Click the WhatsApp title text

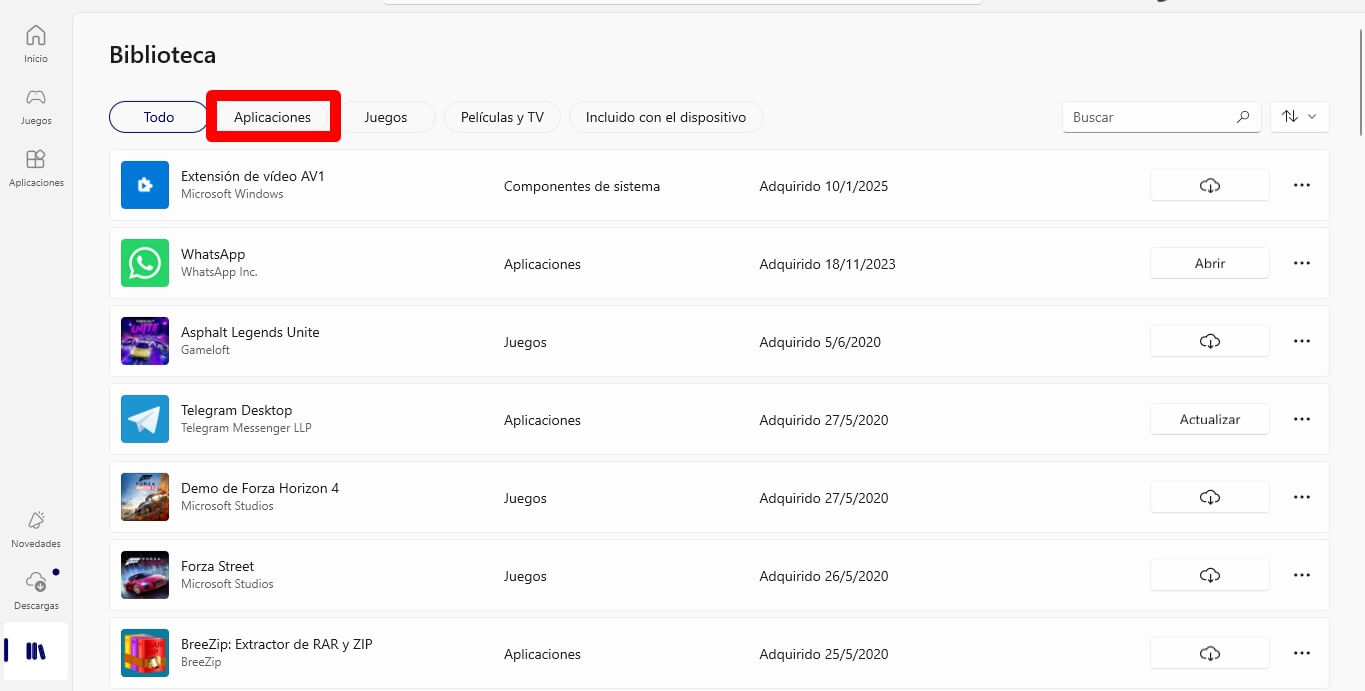pos(213,254)
